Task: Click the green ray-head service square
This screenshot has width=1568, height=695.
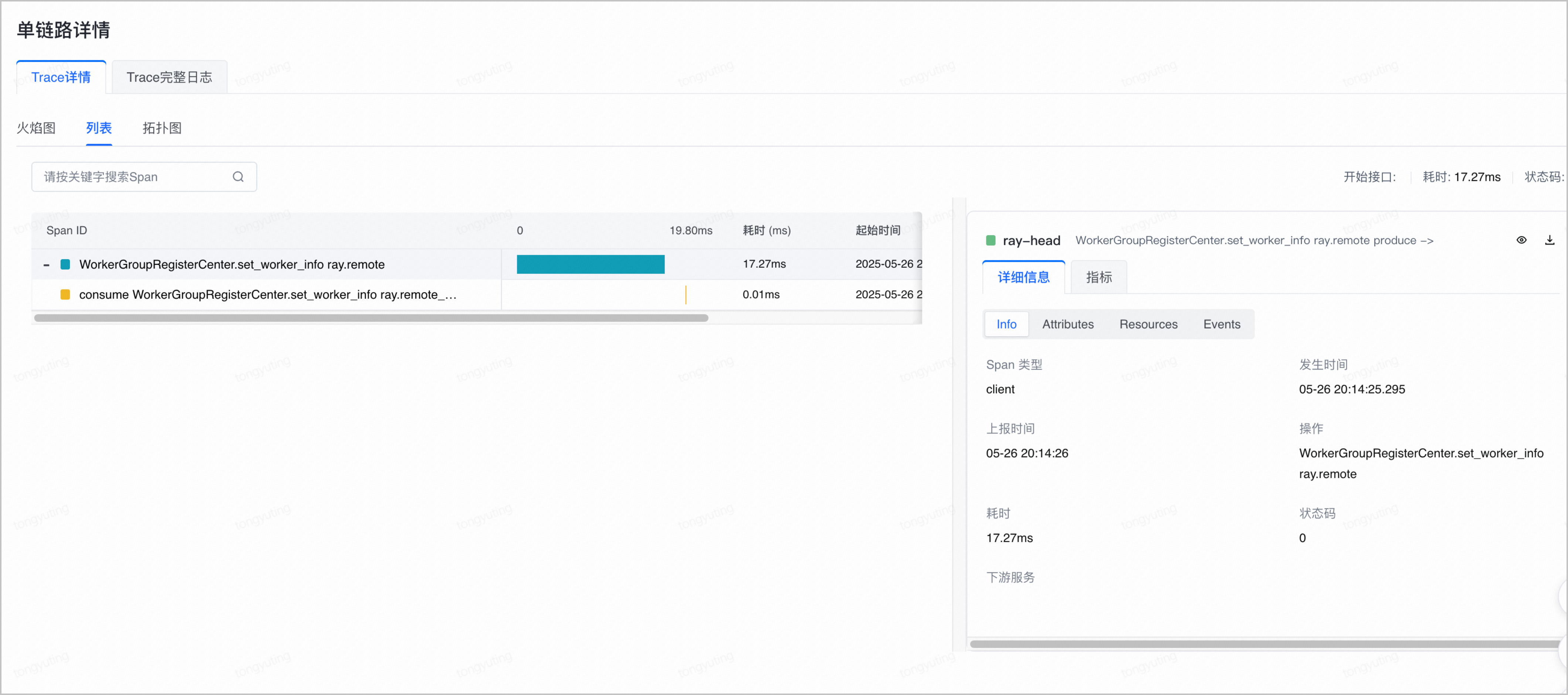Action: (x=990, y=240)
